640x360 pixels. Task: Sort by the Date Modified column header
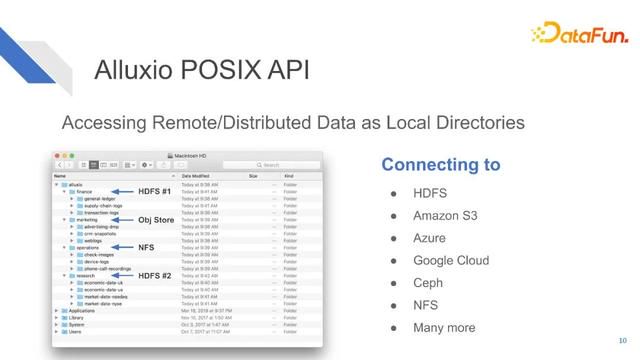point(196,176)
